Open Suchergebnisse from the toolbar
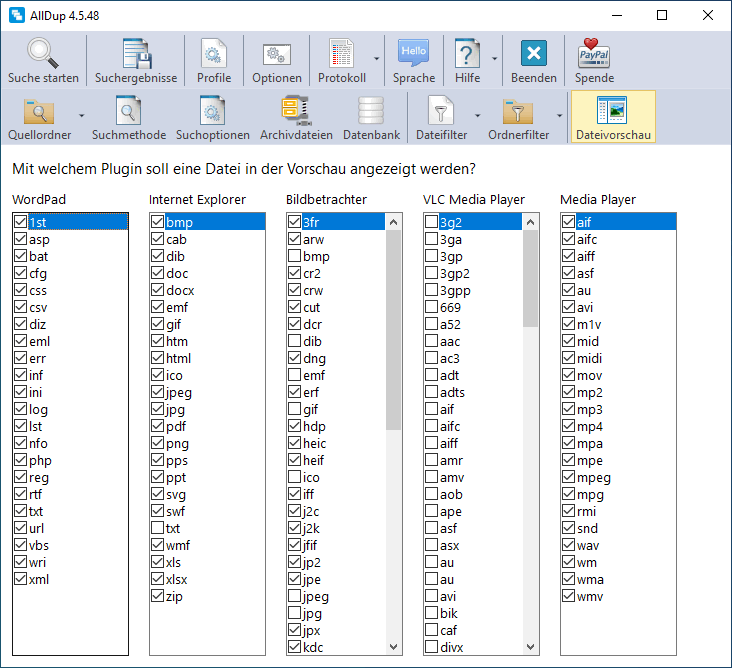Image resolution: width=732 pixels, height=668 pixels. pyautogui.click(x=136, y=54)
